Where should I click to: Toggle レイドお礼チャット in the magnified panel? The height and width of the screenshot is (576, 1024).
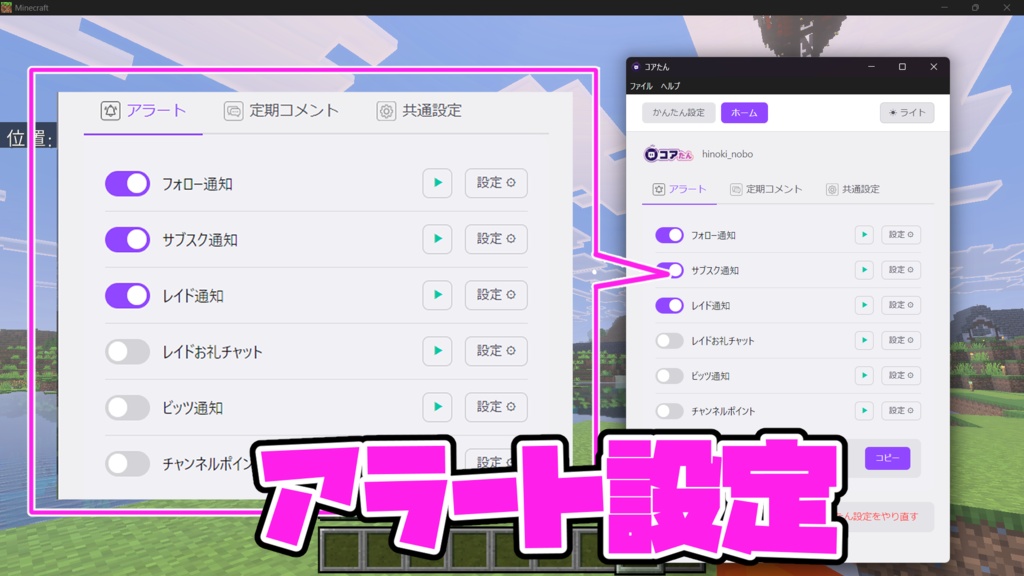point(127,352)
